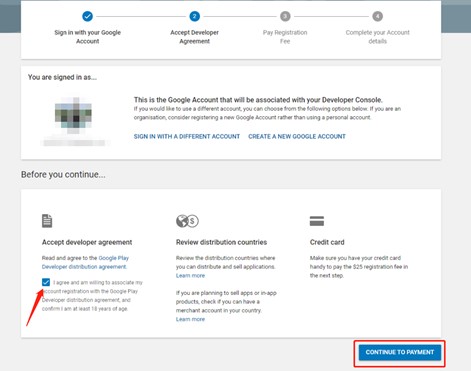Uncheck the developer agreement checkbox
This screenshot has width=471, height=371.
46,282
